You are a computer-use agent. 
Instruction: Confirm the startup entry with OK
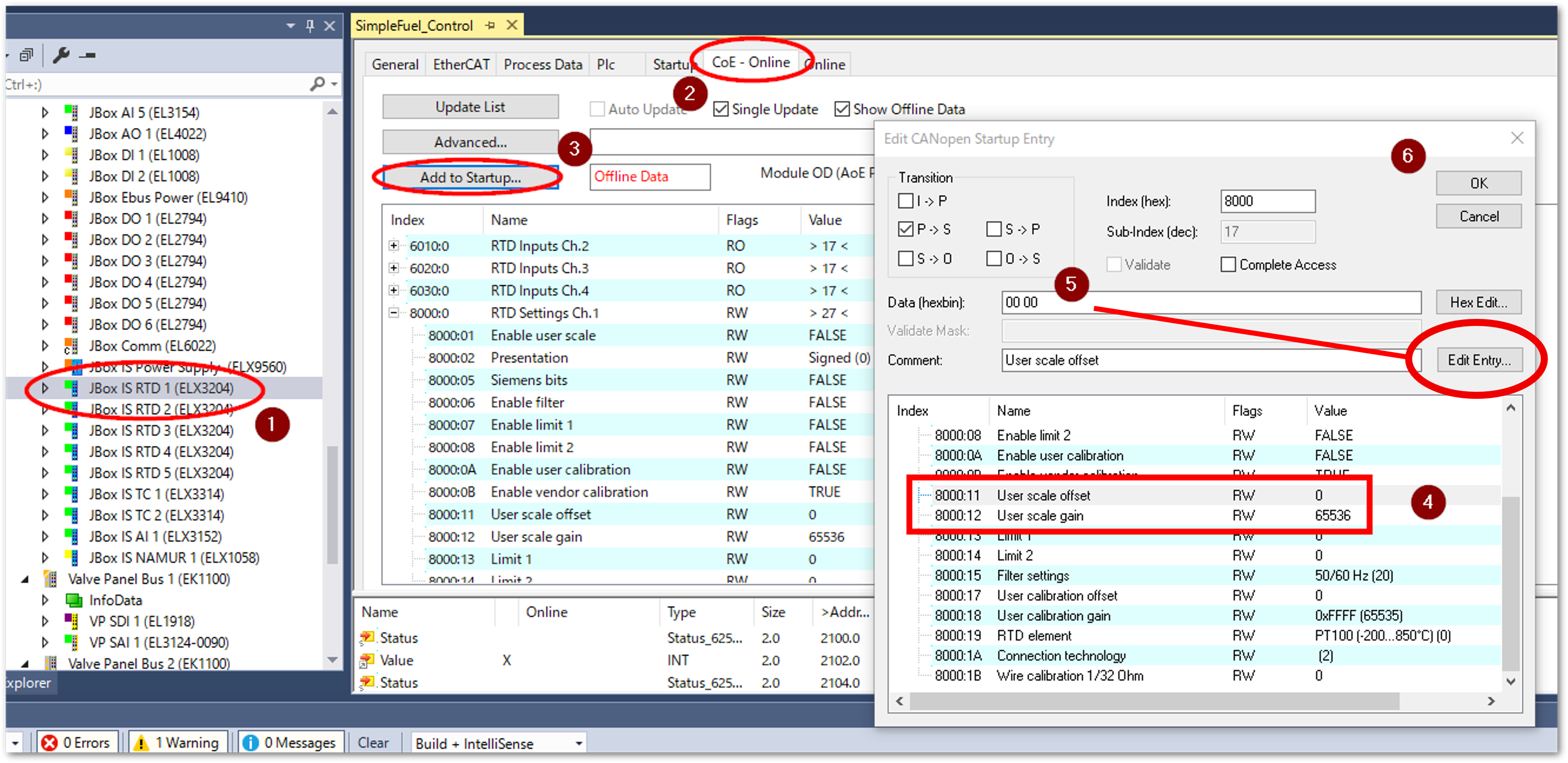tap(1479, 183)
